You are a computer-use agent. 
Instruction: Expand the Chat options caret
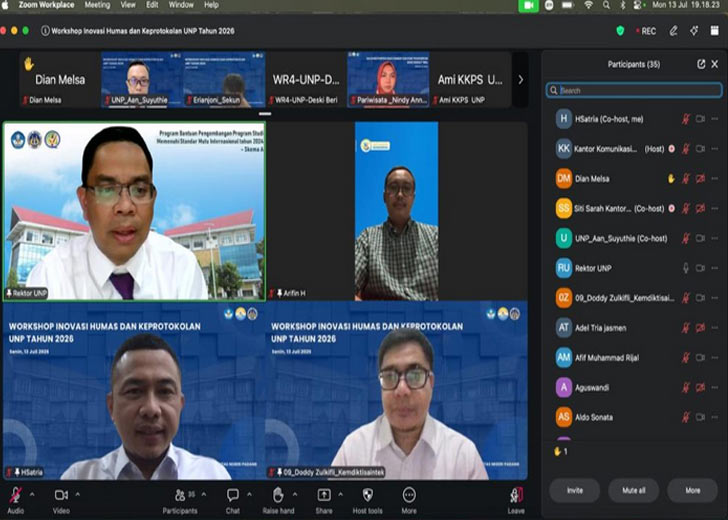tap(249, 494)
